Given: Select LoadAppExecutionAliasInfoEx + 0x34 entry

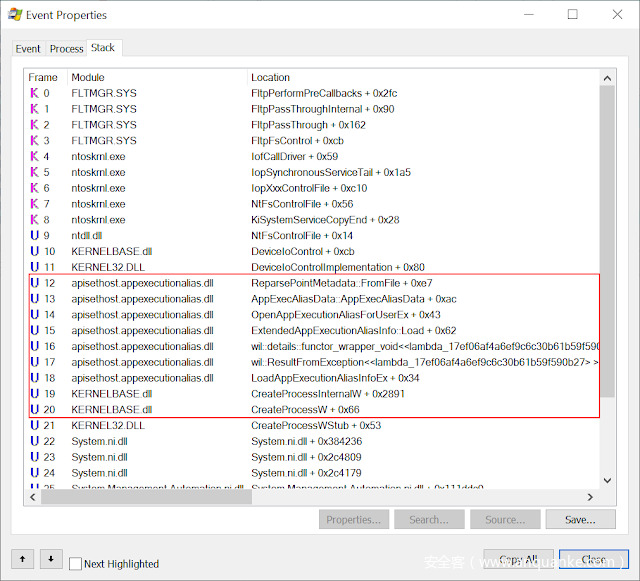Looking at the screenshot, I should [336, 378].
